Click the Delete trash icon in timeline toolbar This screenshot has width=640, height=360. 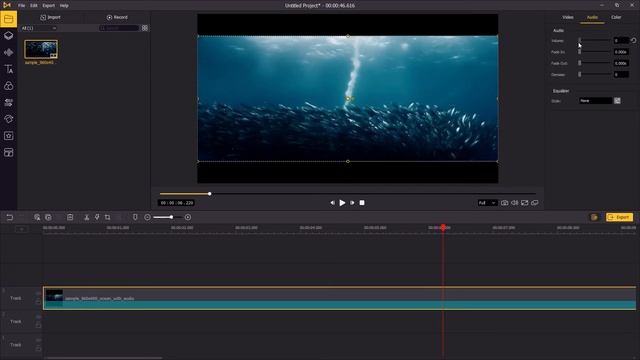[x=70, y=218]
